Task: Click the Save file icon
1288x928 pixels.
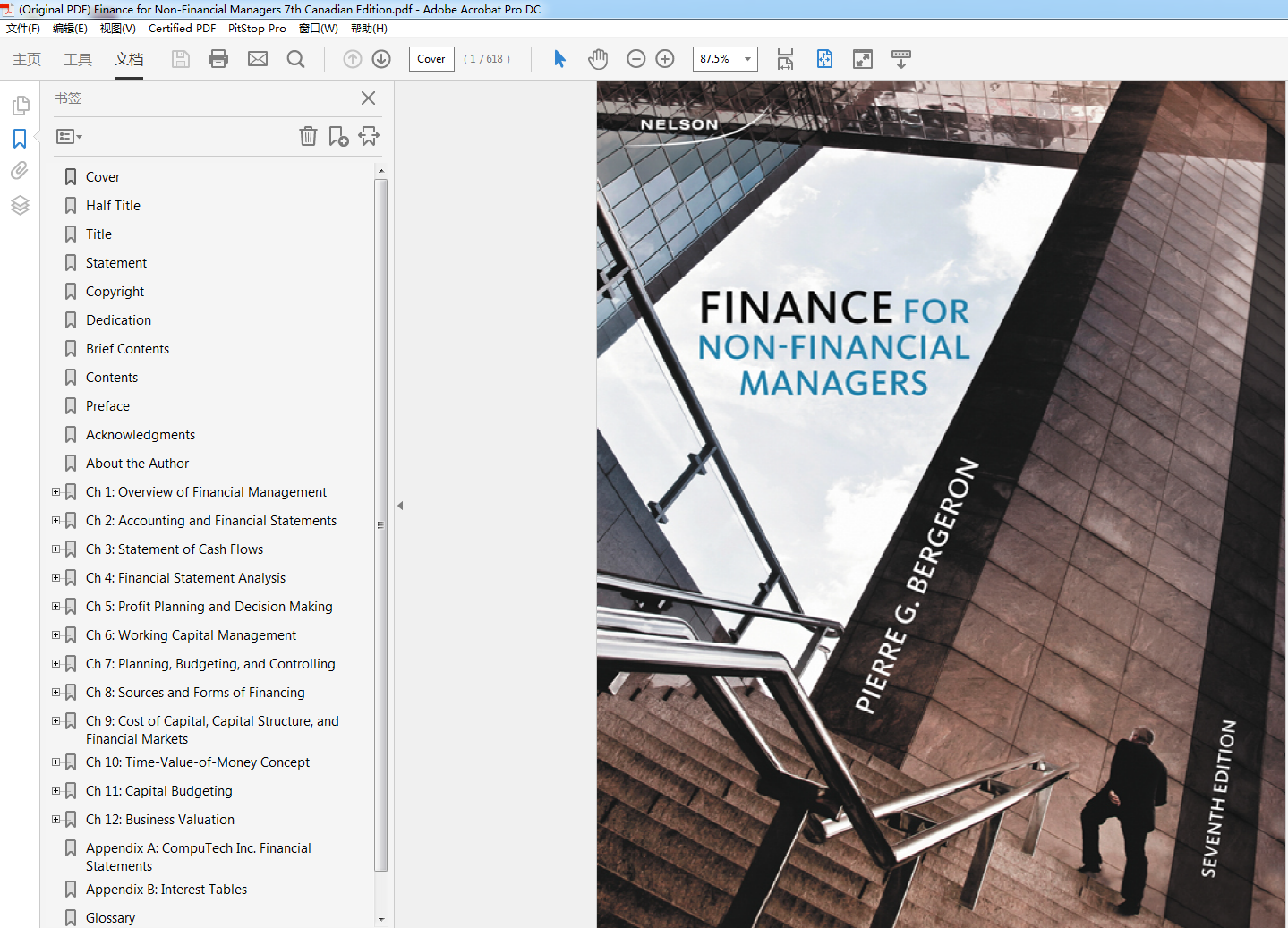Action: 181,59
